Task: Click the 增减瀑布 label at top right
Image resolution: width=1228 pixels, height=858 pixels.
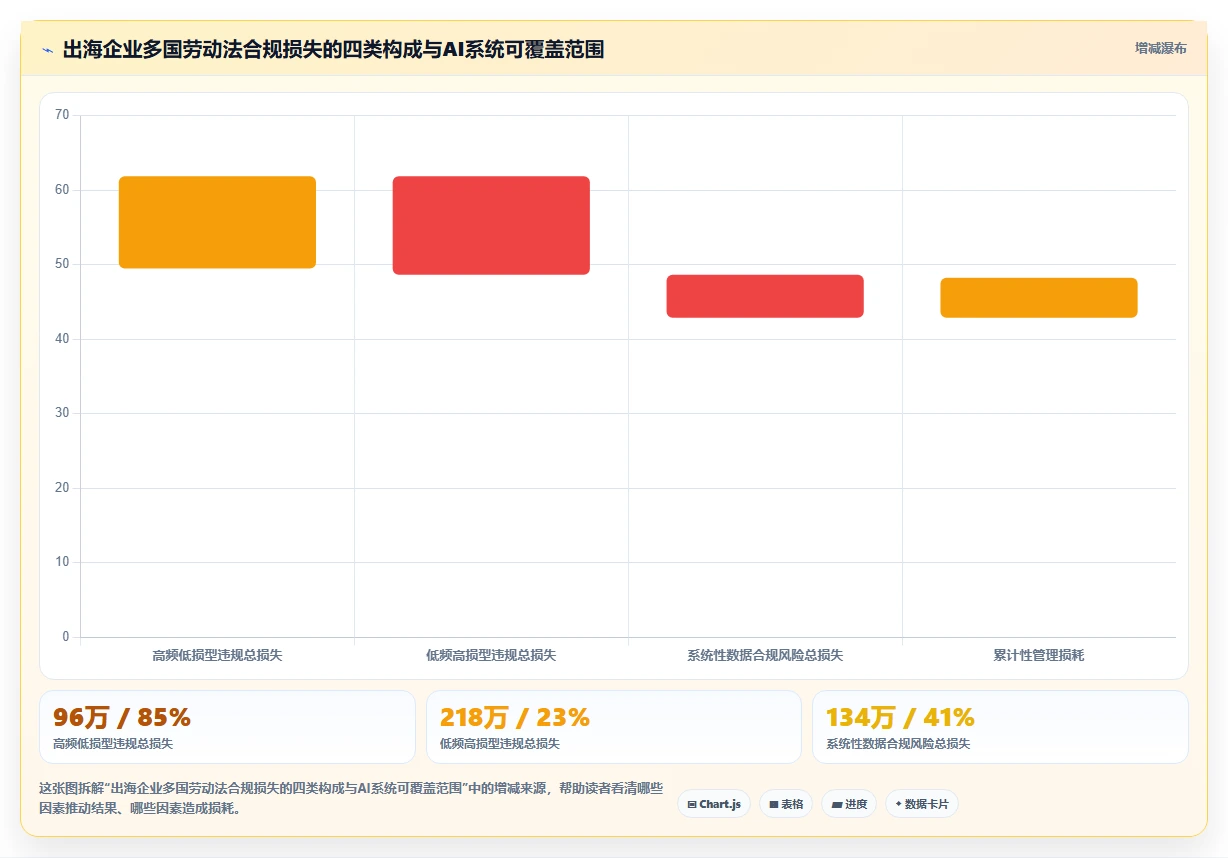Action: (1160, 48)
